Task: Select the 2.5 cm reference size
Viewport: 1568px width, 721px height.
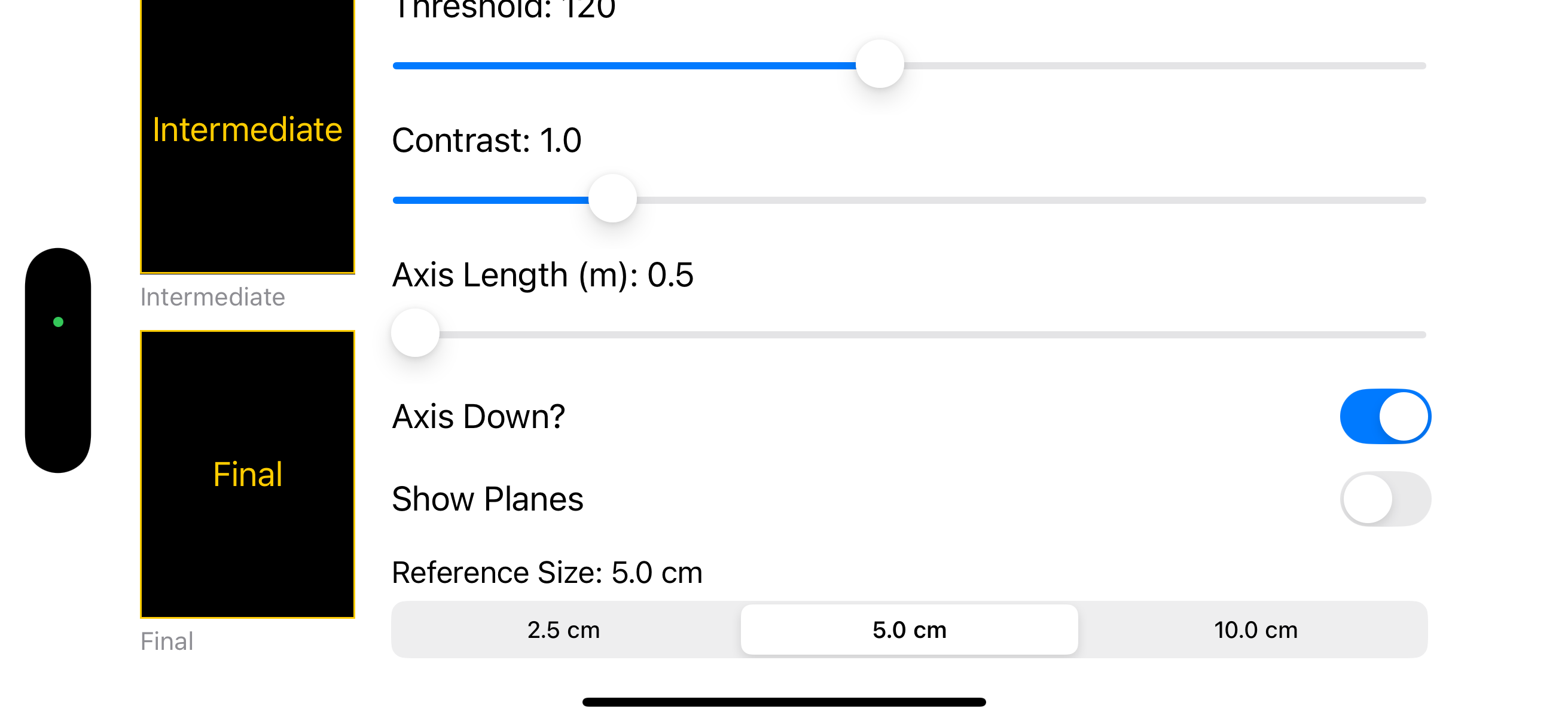Action: [564, 630]
